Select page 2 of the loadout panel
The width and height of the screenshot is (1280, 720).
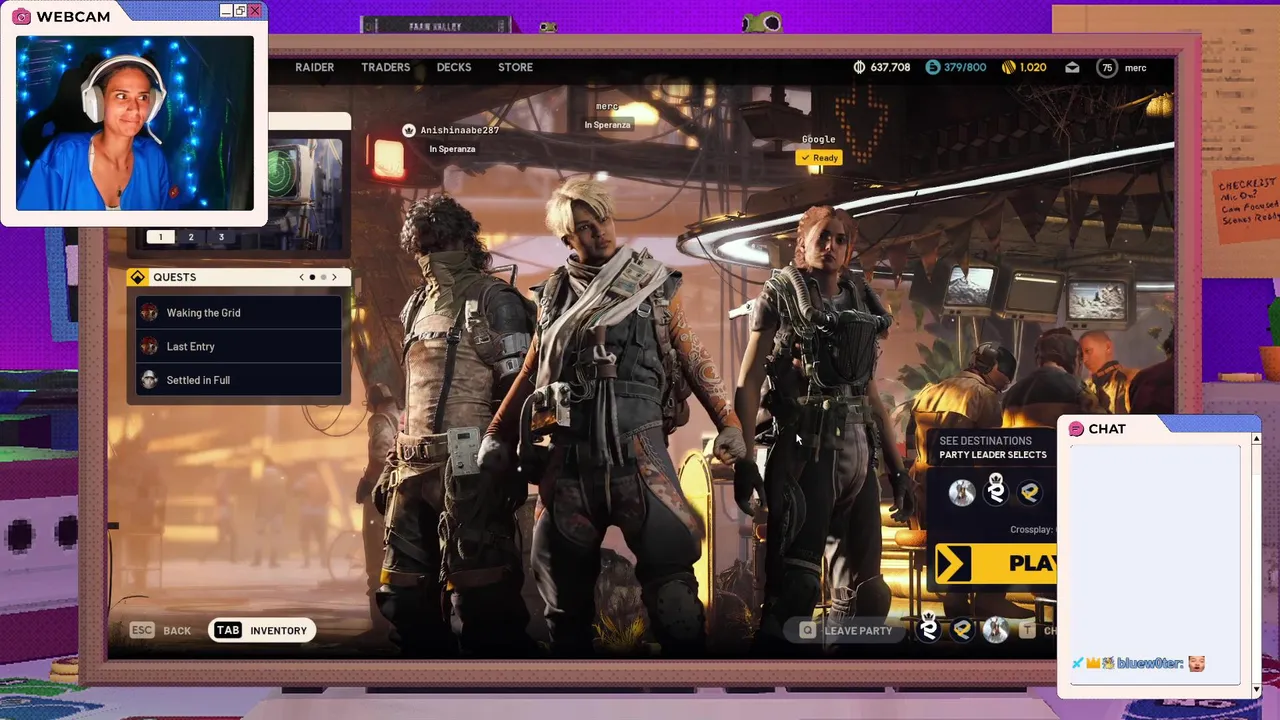pos(191,237)
